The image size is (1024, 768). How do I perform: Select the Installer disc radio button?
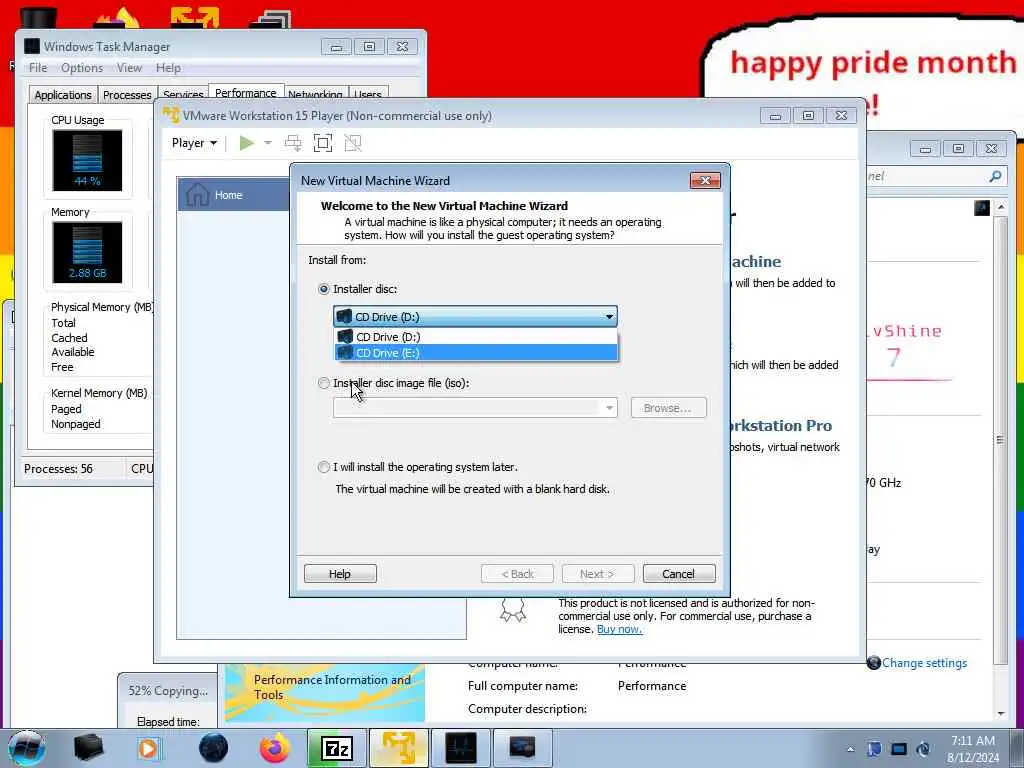pos(323,289)
